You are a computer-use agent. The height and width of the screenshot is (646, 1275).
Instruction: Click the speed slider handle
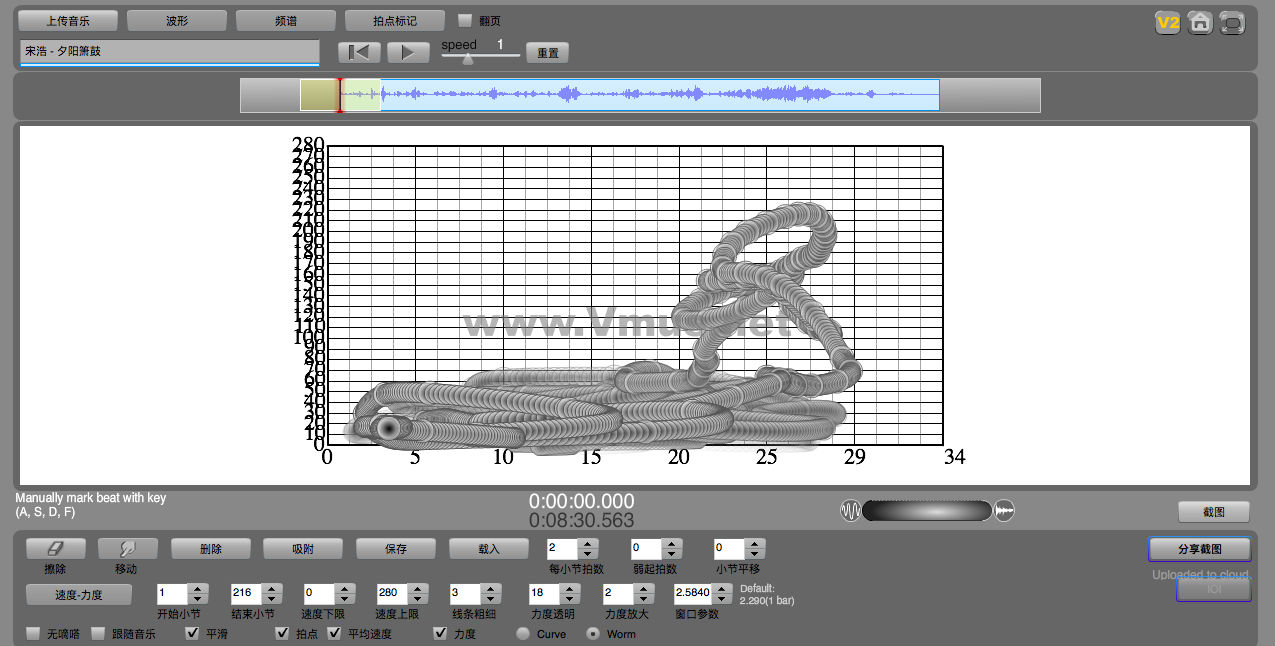467,59
